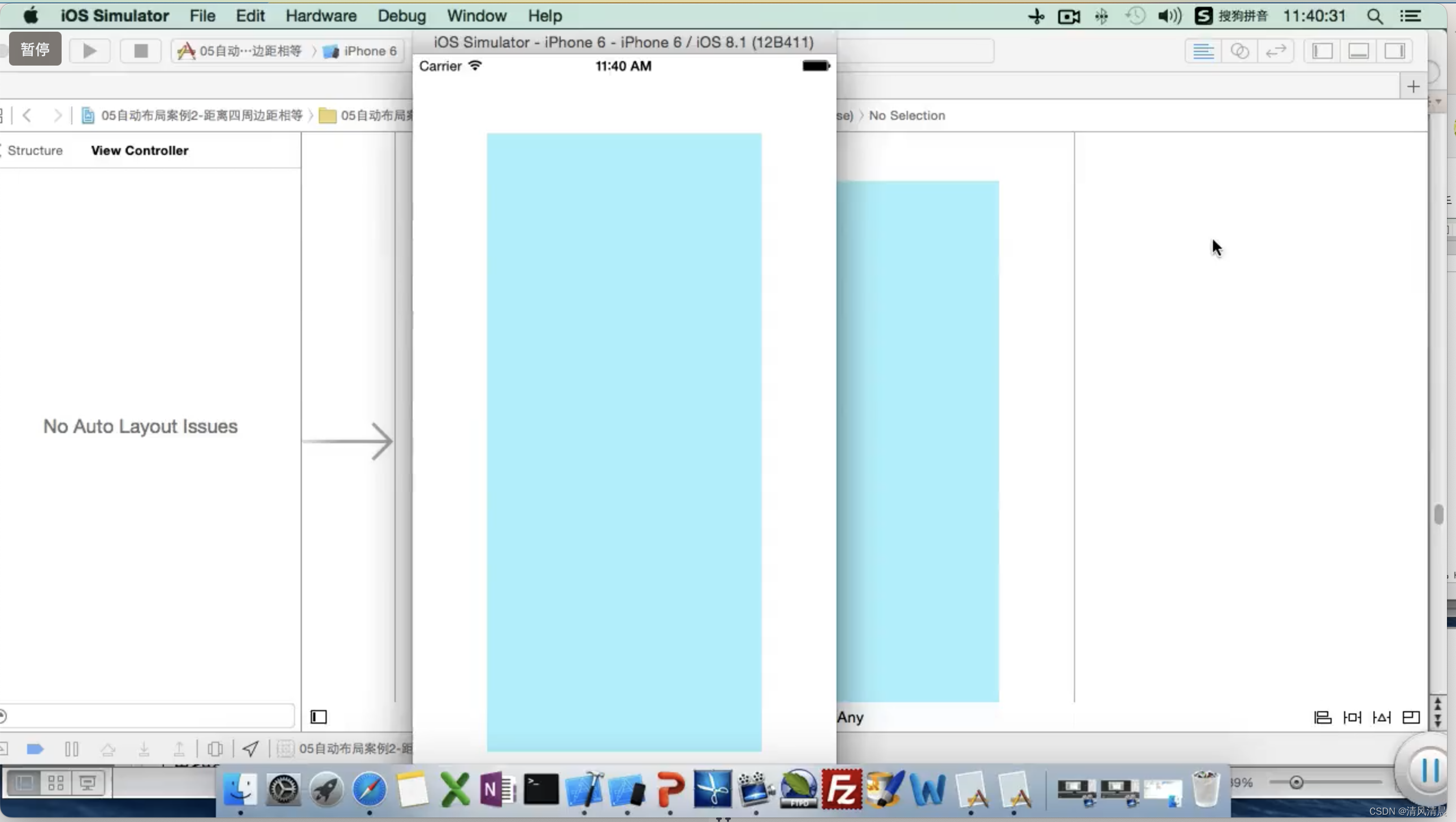This screenshot has height=822, width=1456.
Task: Open the Help menu
Action: pyautogui.click(x=545, y=16)
